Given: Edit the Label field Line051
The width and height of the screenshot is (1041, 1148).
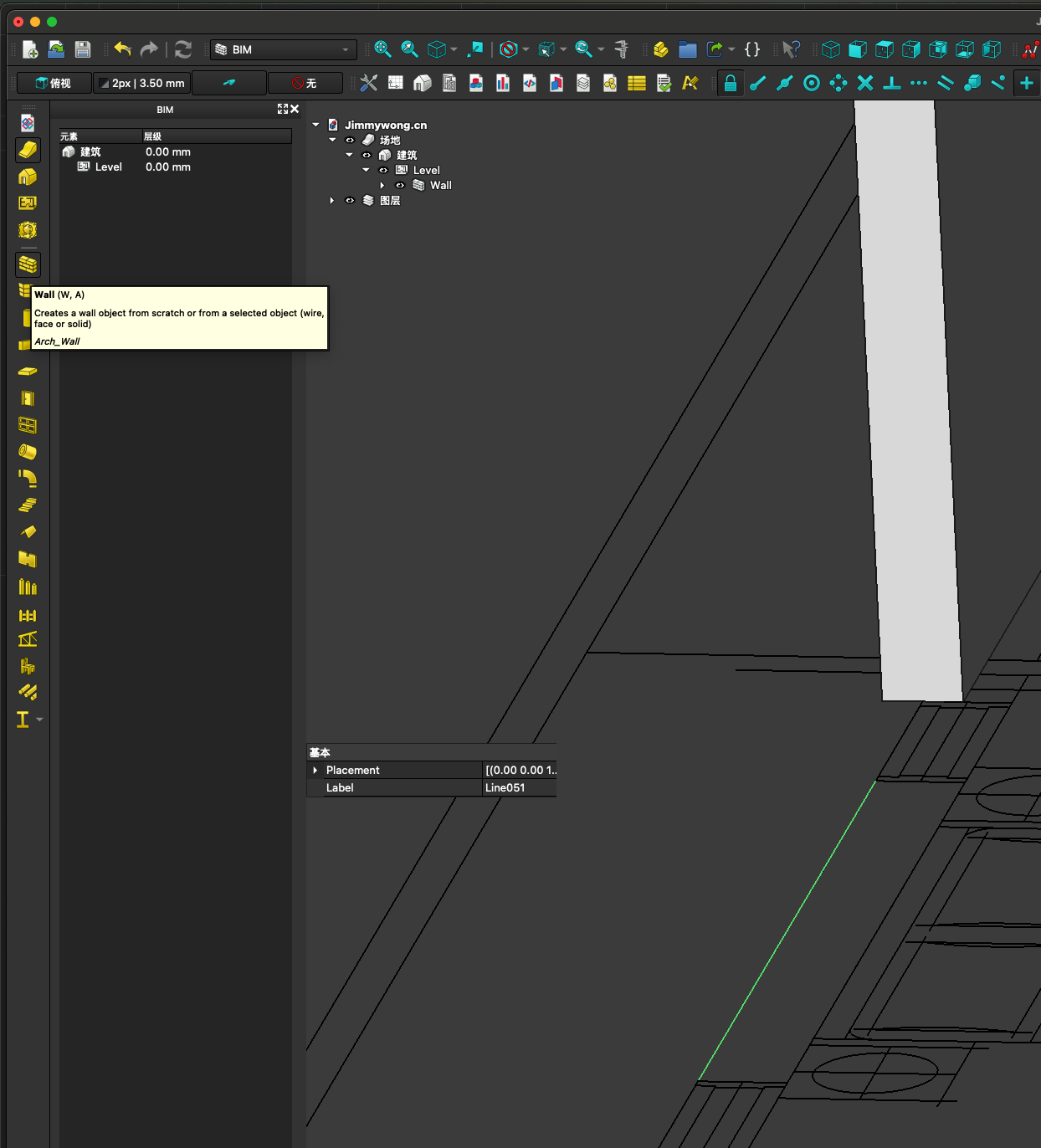Looking at the screenshot, I should click(519, 787).
